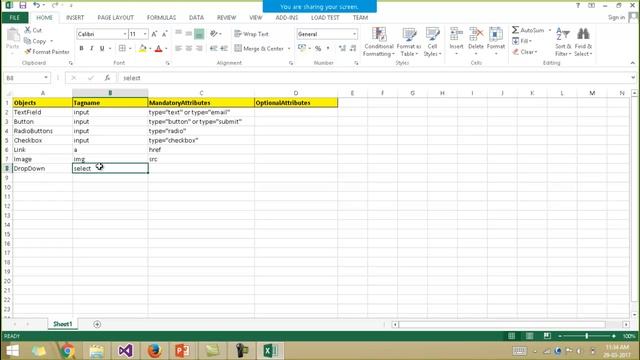
Task: Click the Format Painter brush
Action: point(47,52)
